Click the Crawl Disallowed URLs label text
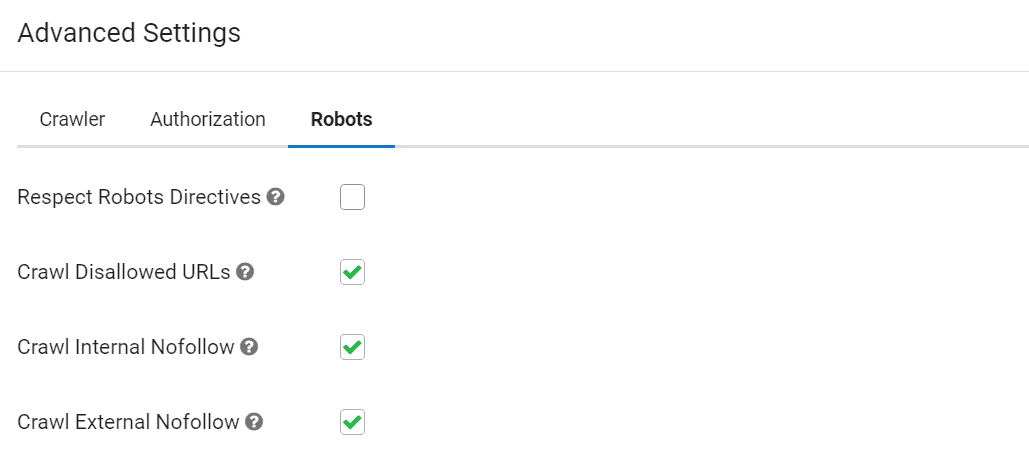This screenshot has width=1029, height=449. pos(124,272)
